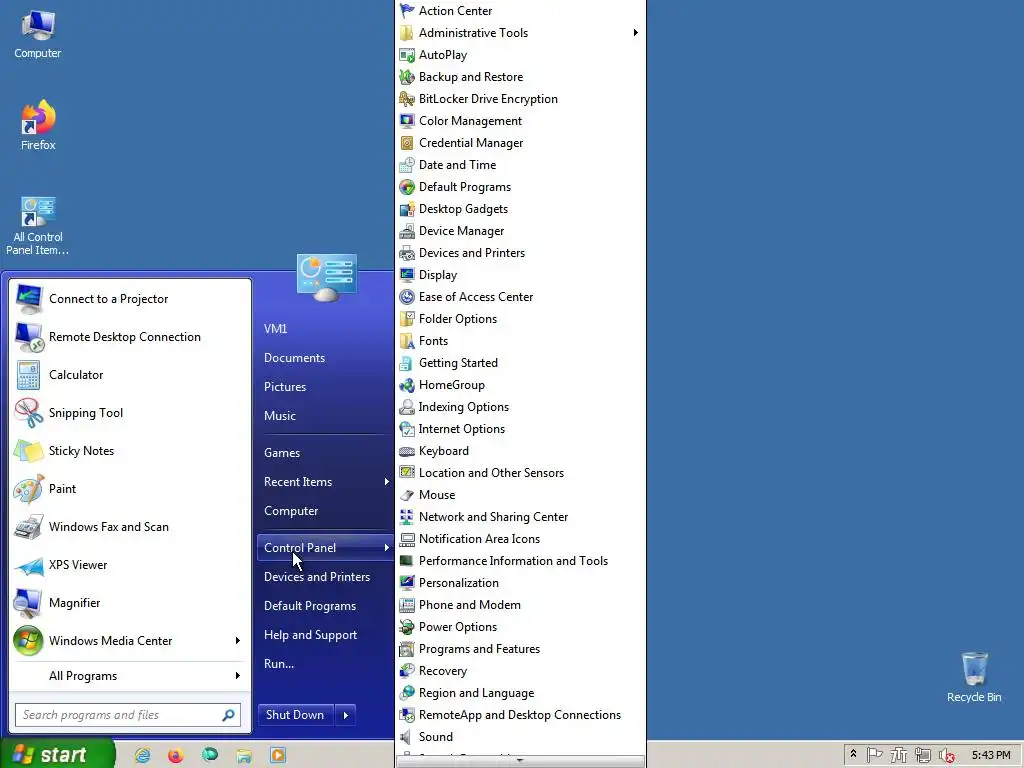The image size is (1024, 768).
Task: Click Desktop Gadgets icon
Action: tap(407, 209)
